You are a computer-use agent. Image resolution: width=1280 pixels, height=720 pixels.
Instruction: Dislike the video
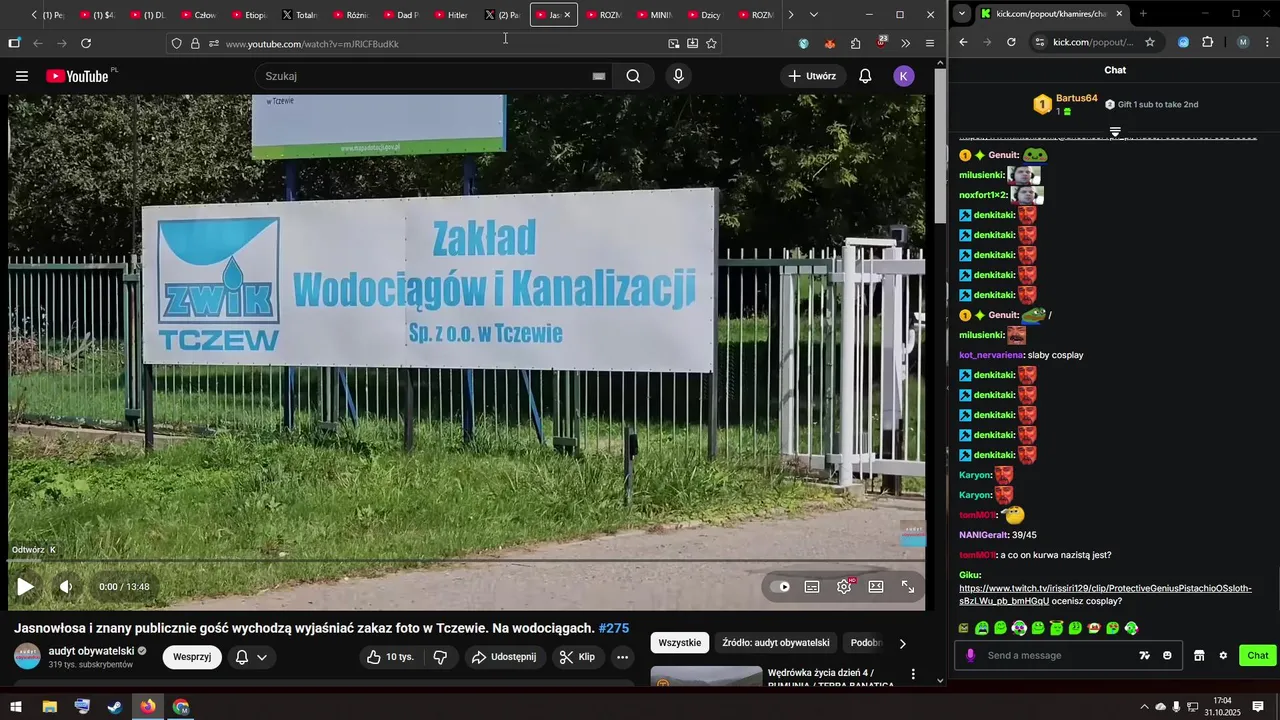(x=439, y=657)
